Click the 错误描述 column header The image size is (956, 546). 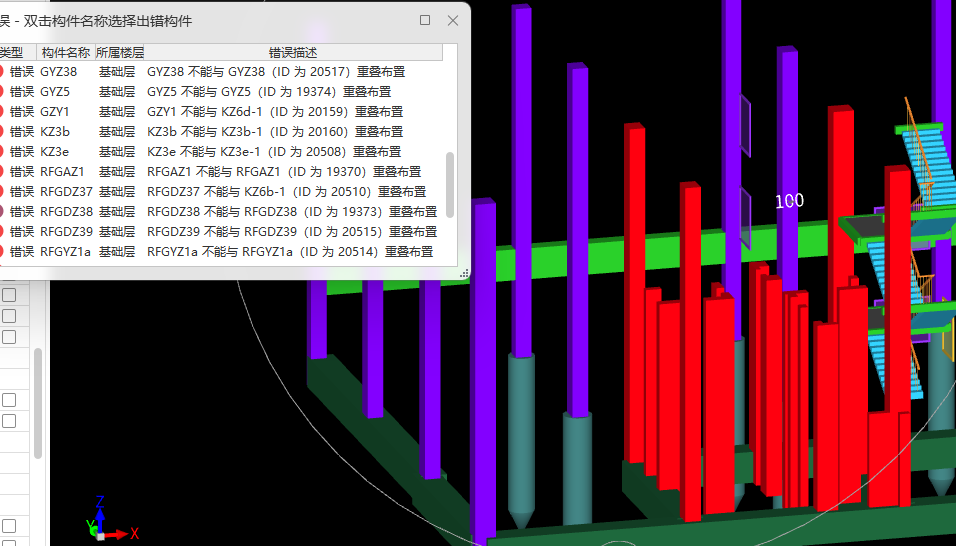[293, 52]
